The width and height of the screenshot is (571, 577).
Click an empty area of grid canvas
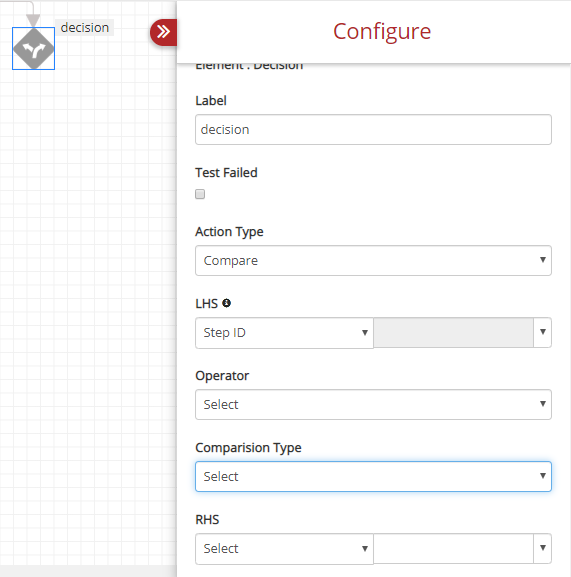pyautogui.click(x=88, y=294)
